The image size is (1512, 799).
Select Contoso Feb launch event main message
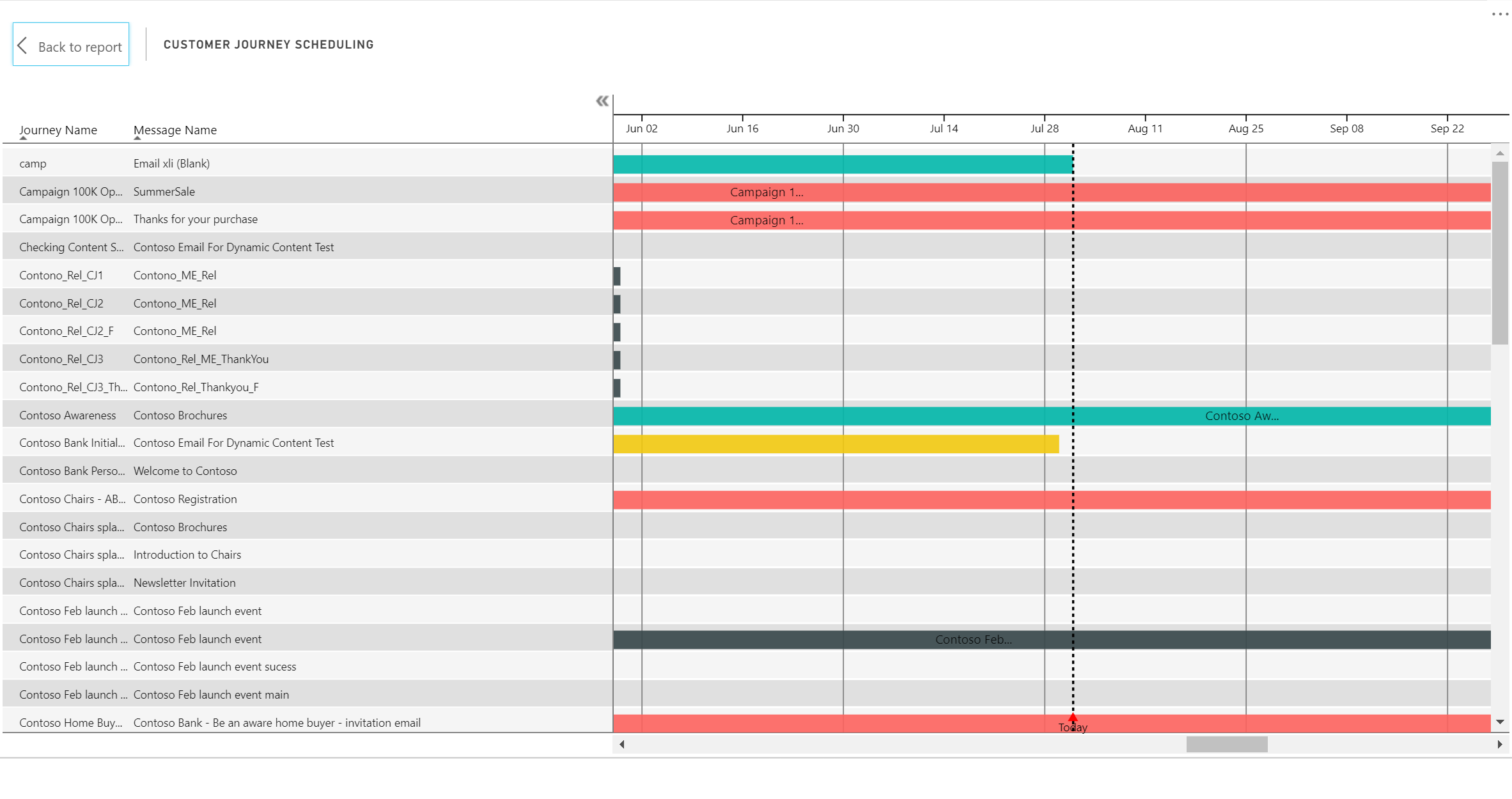(x=211, y=695)
